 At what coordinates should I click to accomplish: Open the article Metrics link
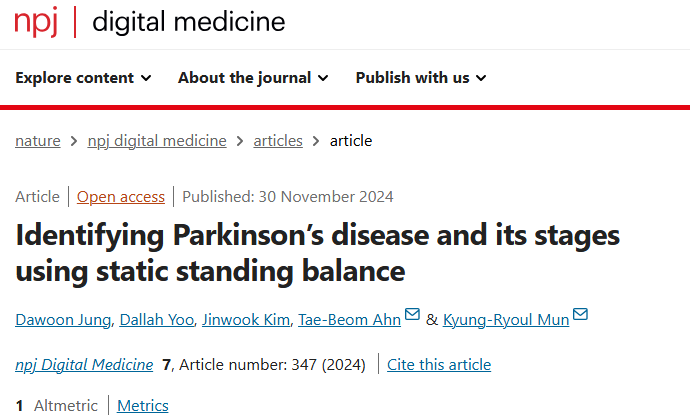(x=143, y=406)
